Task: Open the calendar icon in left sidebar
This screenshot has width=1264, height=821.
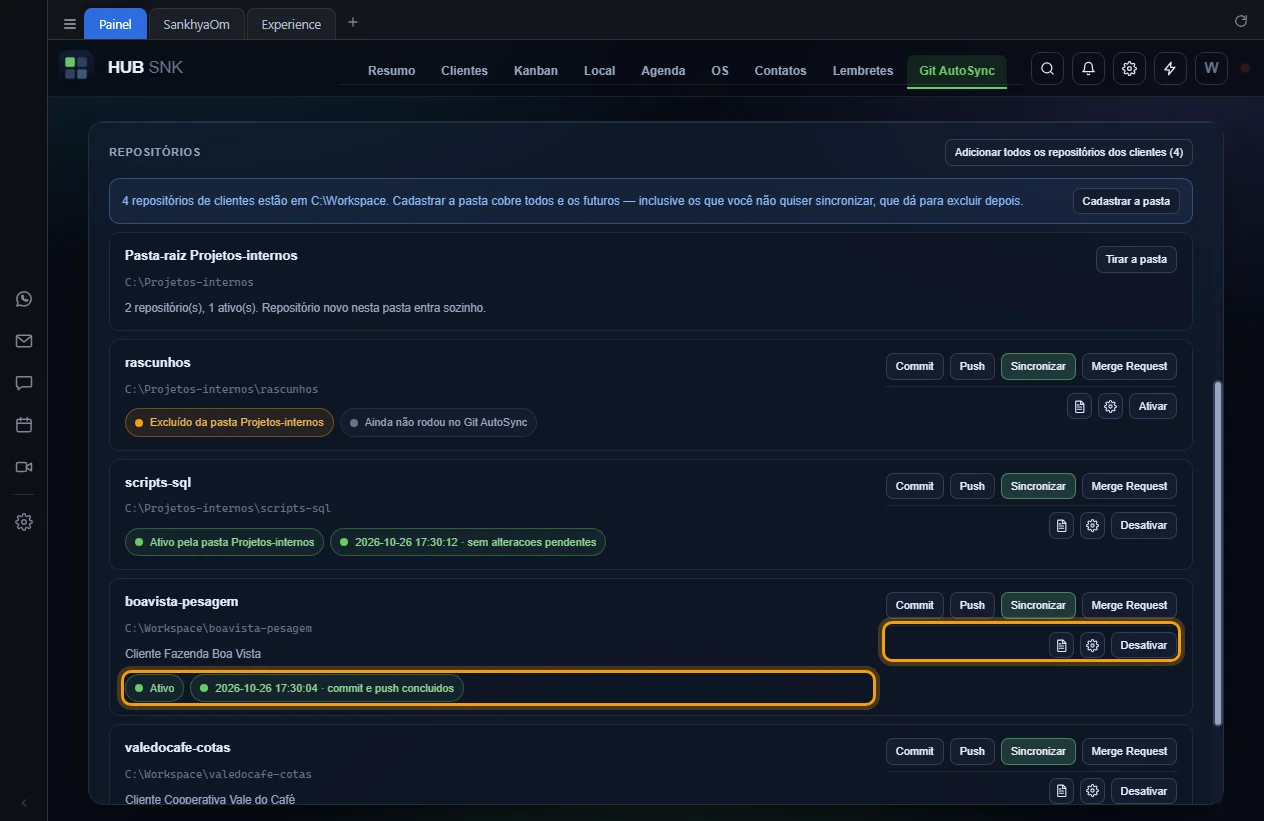Action: point(24,425)
